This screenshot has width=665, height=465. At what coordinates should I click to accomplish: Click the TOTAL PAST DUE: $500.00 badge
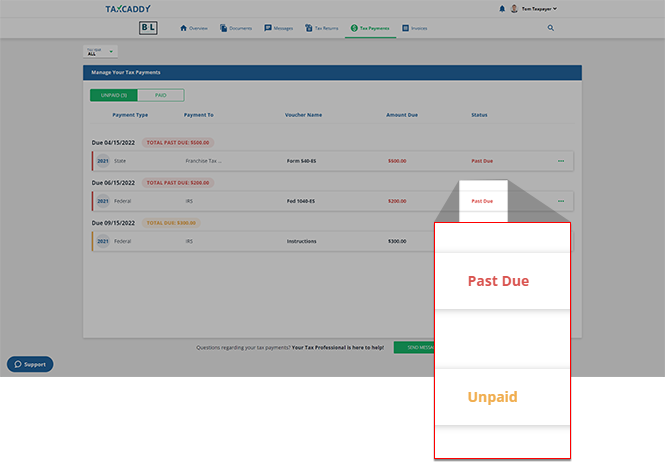click(178, 143)
